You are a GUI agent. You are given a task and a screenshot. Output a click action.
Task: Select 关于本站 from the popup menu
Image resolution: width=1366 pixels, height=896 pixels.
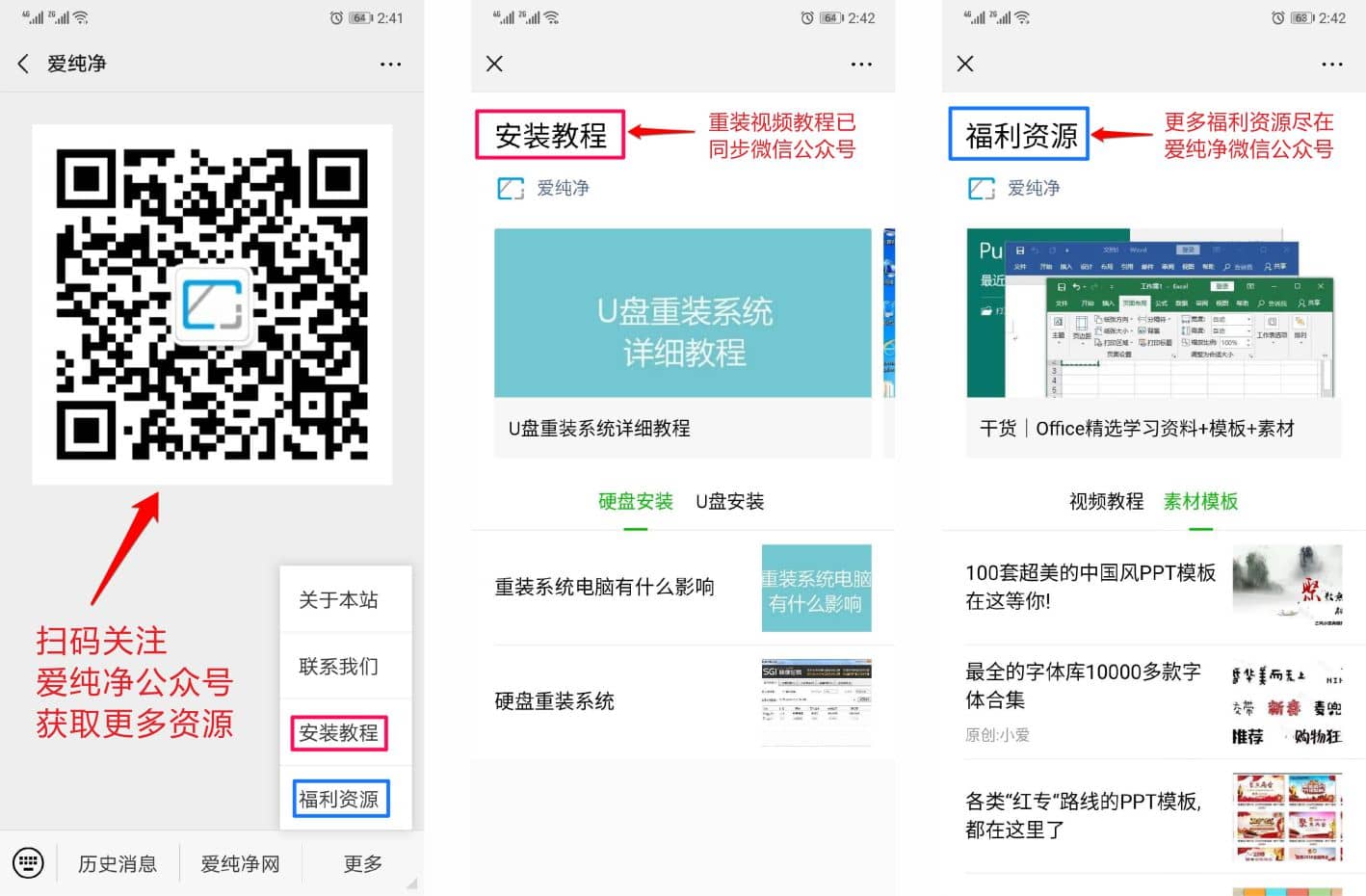pos(338,600)
